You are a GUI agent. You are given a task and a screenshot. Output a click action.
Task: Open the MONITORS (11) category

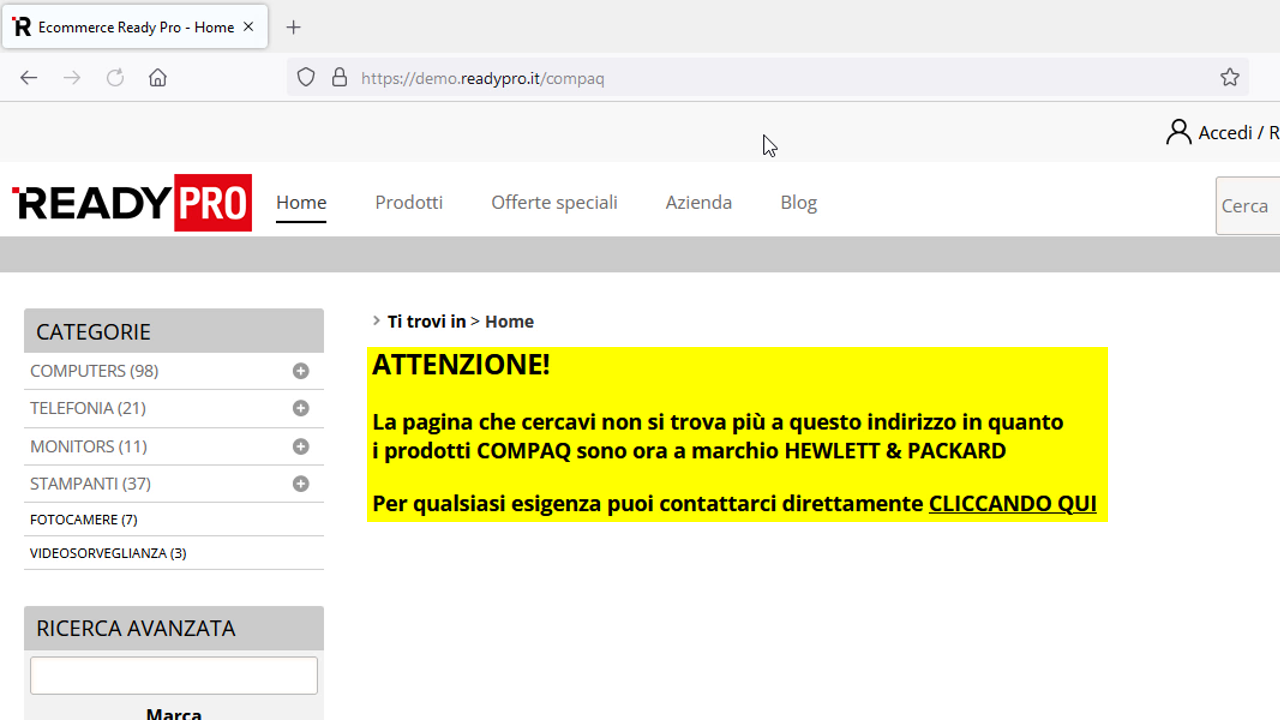pyautogui.click(x=88, y=446)
